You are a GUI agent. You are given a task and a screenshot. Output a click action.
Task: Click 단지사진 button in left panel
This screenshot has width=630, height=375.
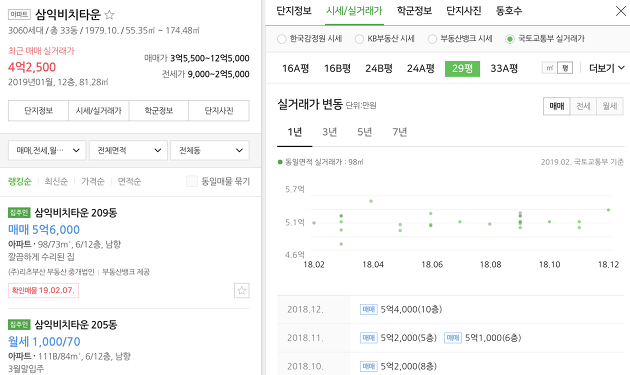219,111
